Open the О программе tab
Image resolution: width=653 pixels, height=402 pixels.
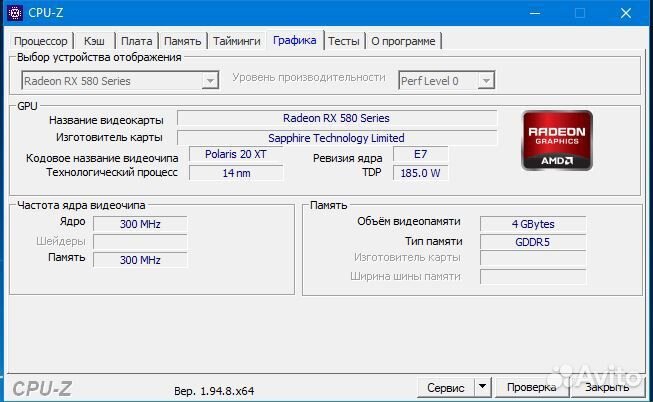pyautogui.click(x=403, y=41)
